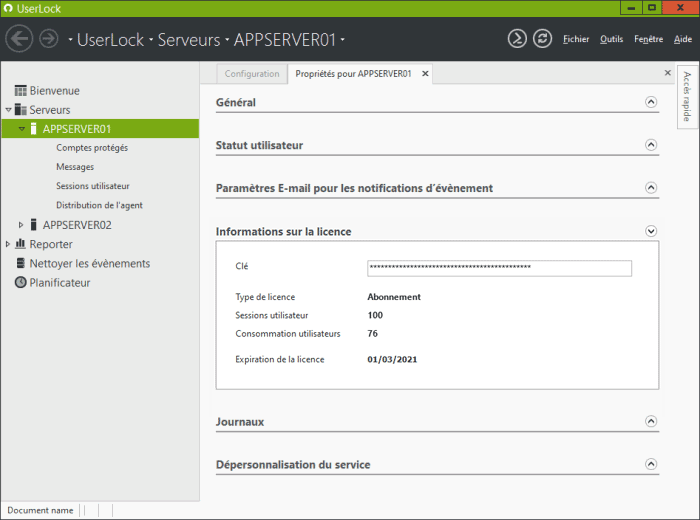
Task: Open Planificateur in the navigation tree
Action: [x=60, y=283]
